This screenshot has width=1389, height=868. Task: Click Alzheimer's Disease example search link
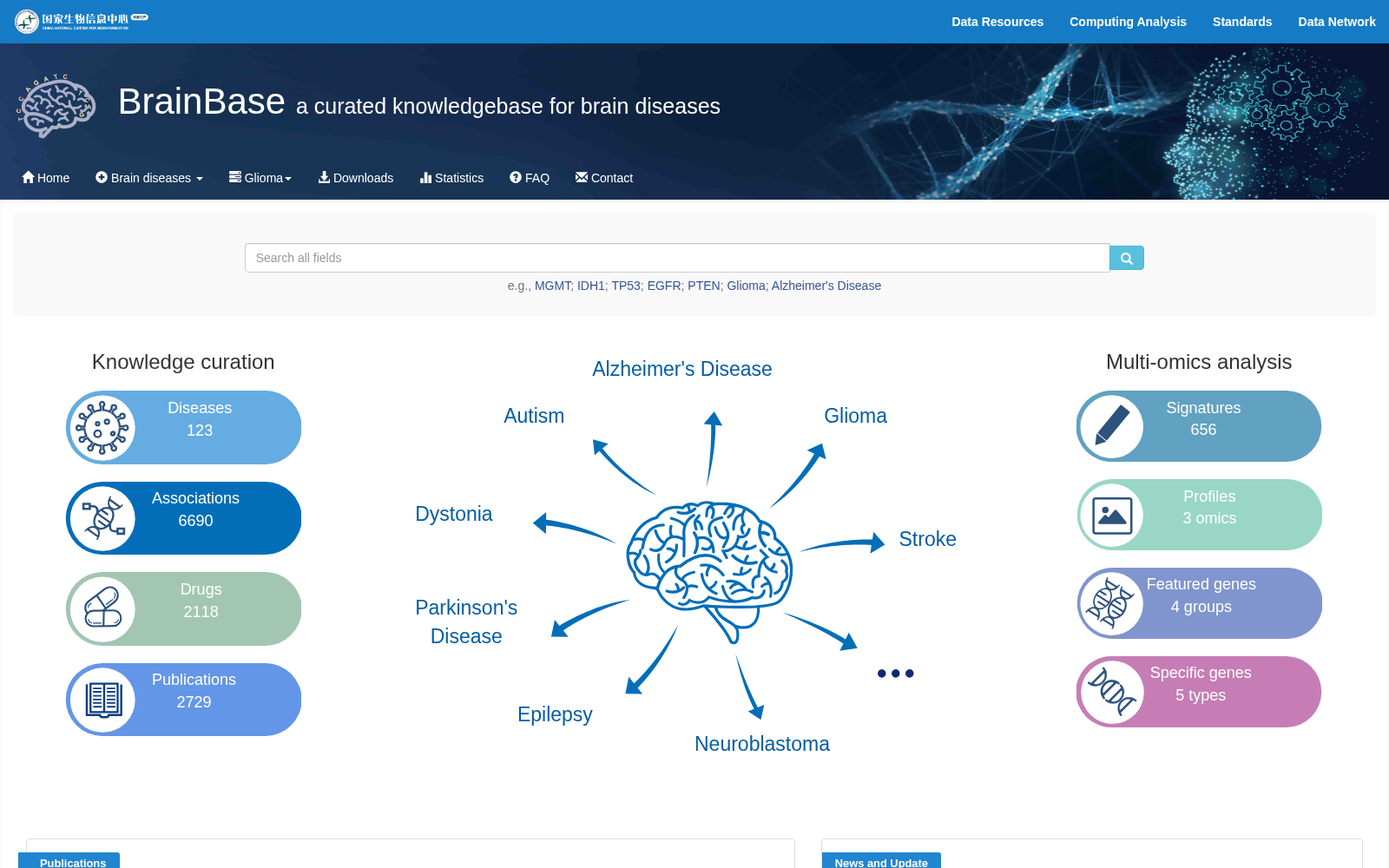pyautogui.click(x=826, y=286)
